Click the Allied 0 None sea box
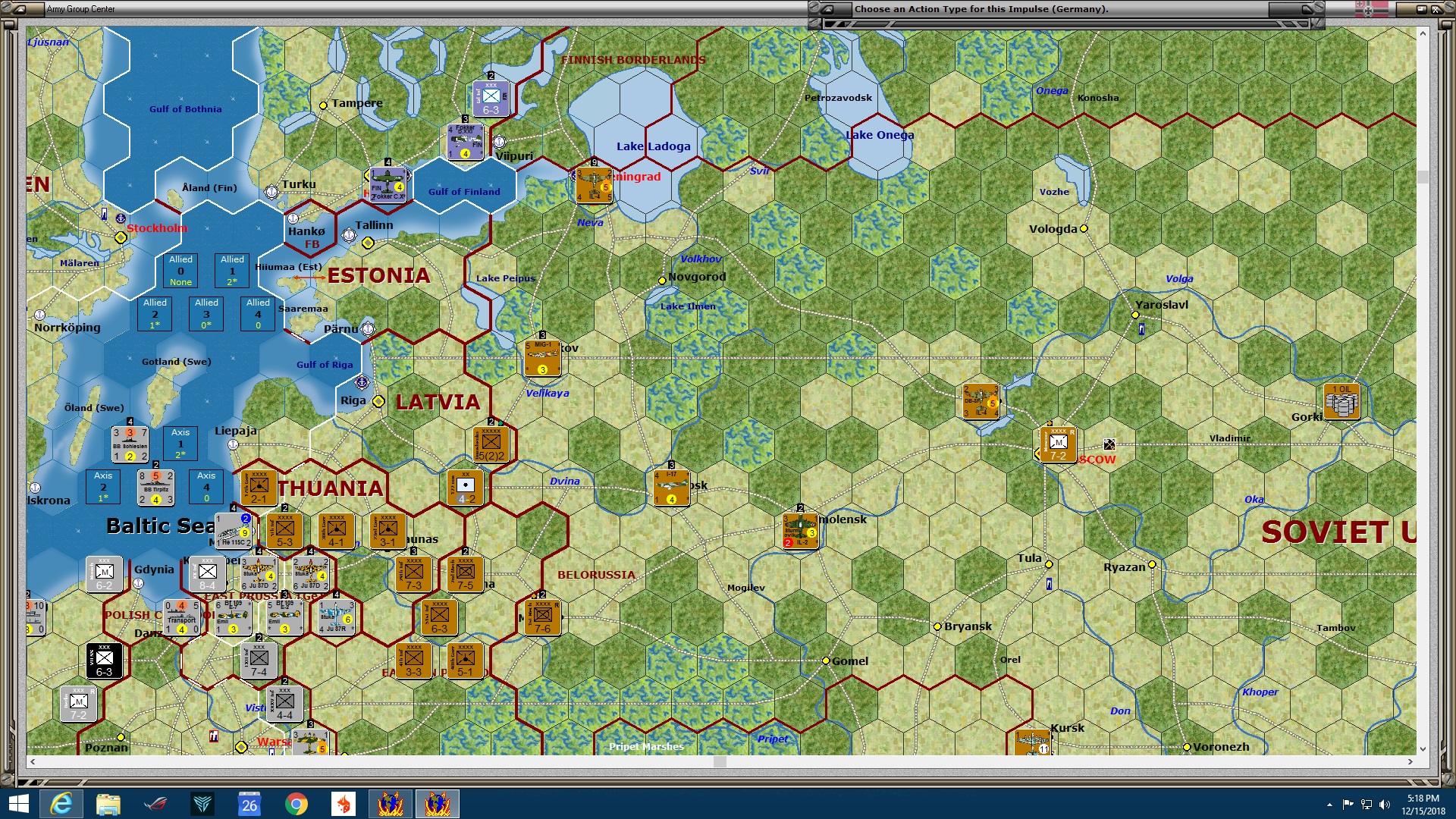Screen dimensions: 1456x819 [180, 271]
